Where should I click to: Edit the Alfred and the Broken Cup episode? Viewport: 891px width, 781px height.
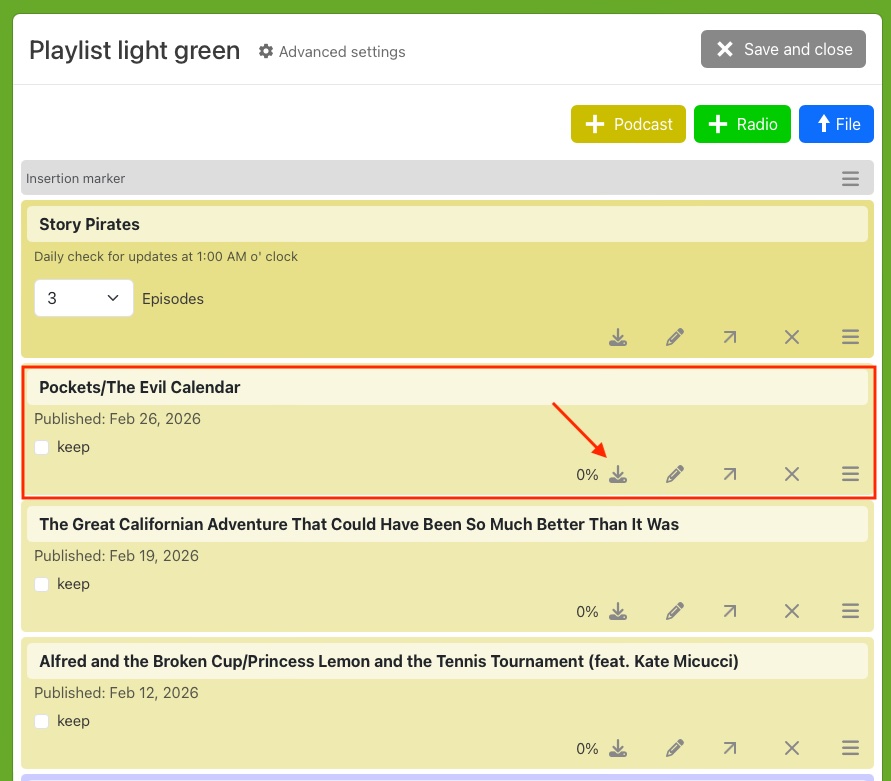tap(675, 748)
